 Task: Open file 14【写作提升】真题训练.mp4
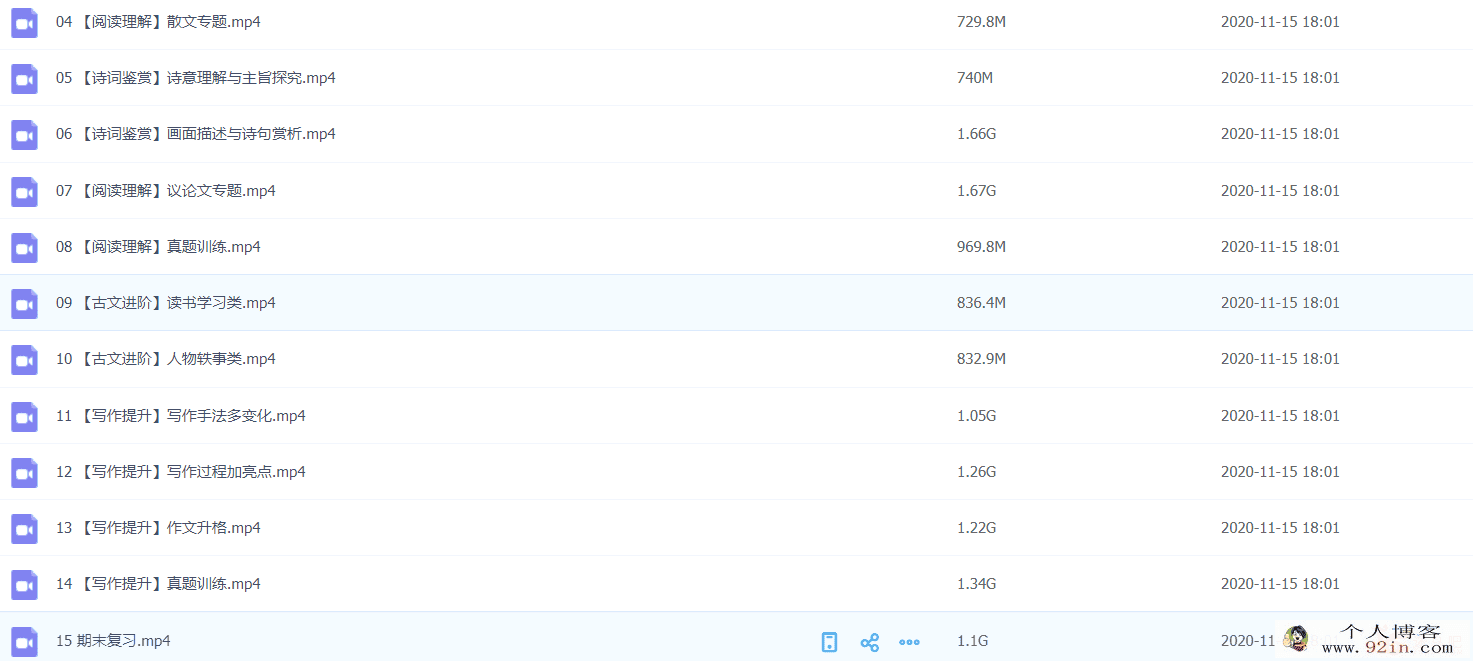point(158,583)
